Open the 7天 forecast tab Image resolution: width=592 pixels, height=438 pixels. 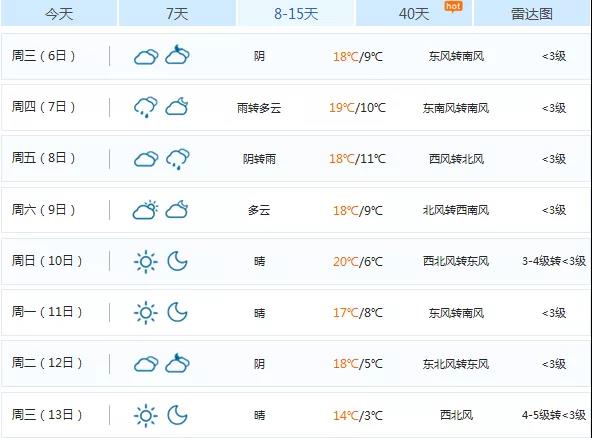point(177,13)
